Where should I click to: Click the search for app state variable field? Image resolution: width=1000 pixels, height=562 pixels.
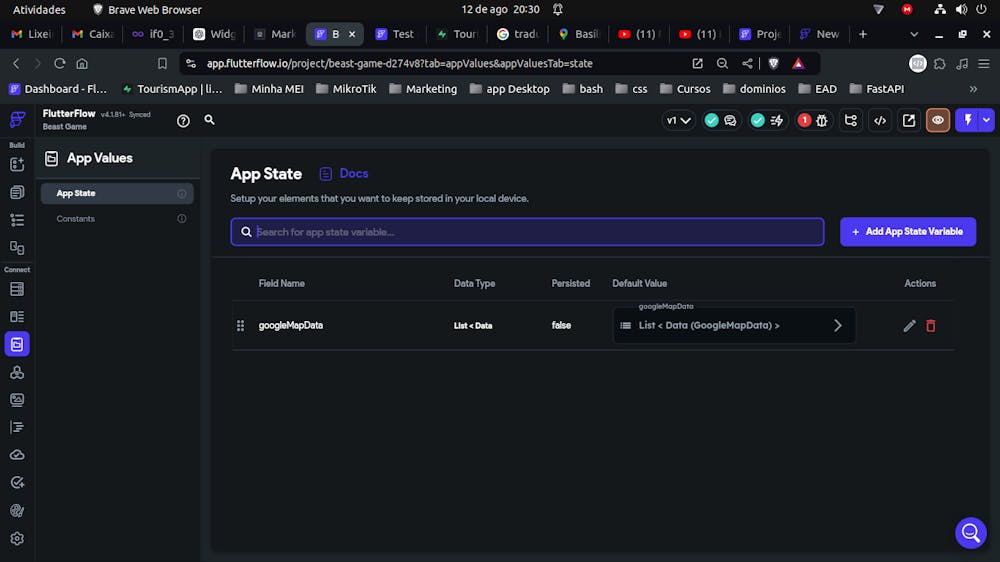point(528,232)
